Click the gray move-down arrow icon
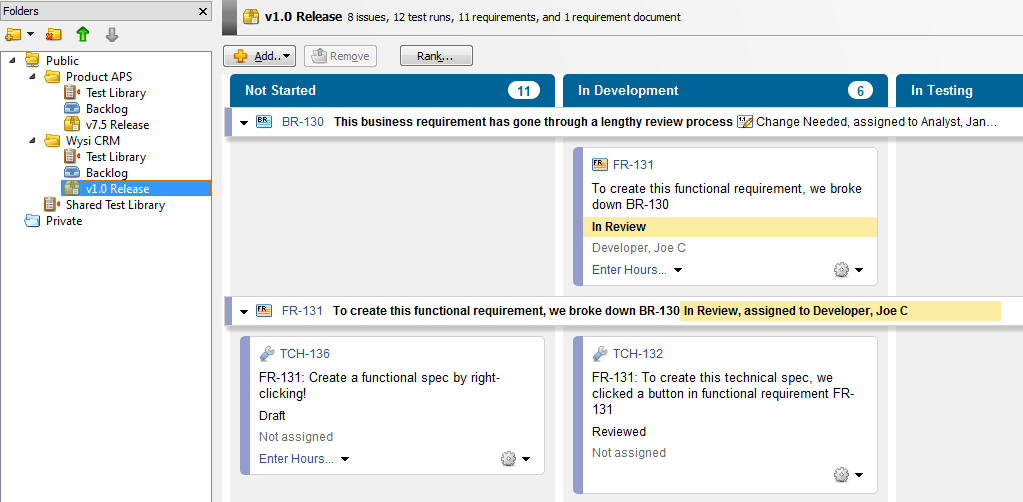Screen dimensions: 1023x502 click(112, 35)
